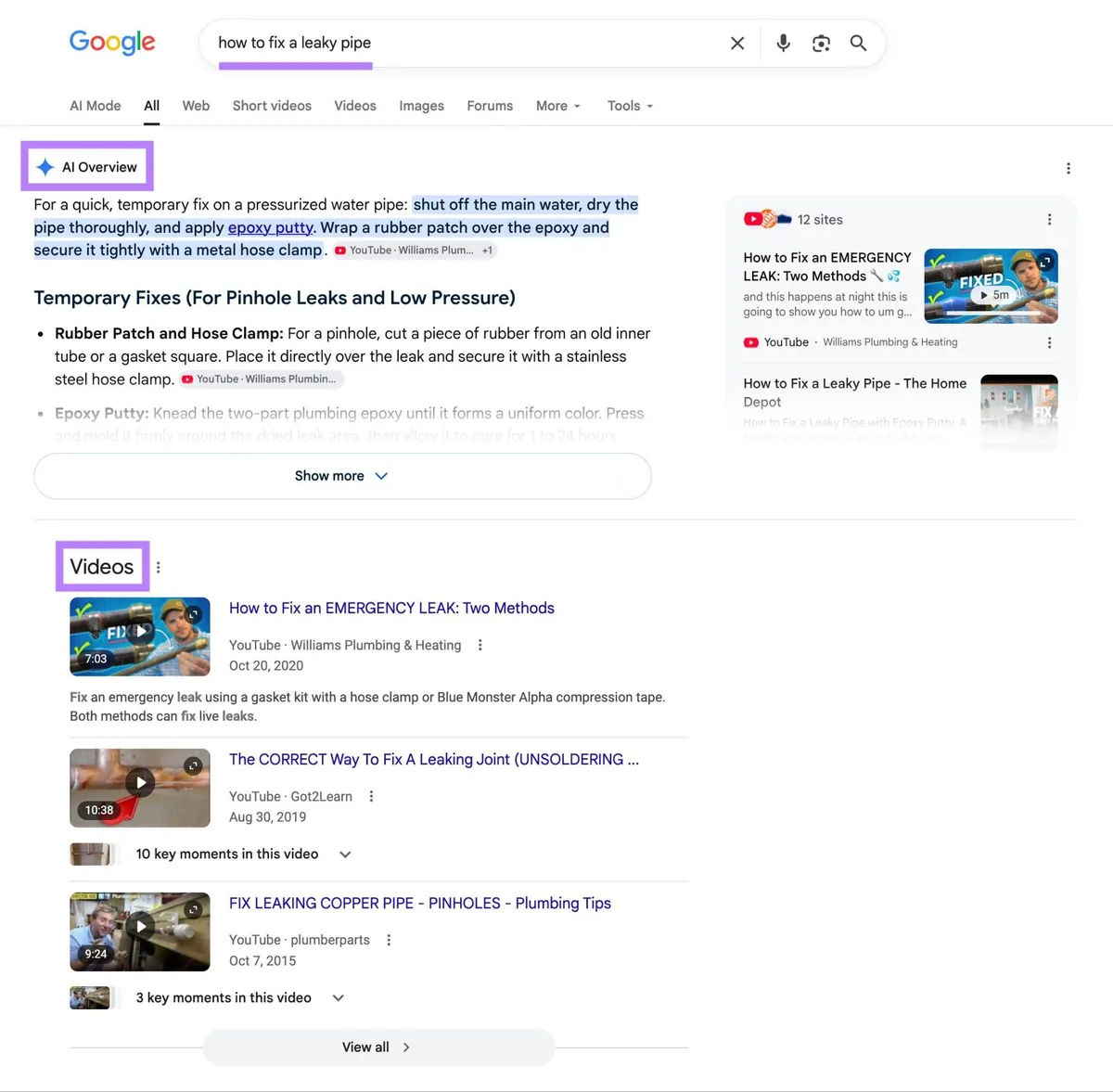
Task: Open three-dot menu beside Videos heading
Action: 159,567
